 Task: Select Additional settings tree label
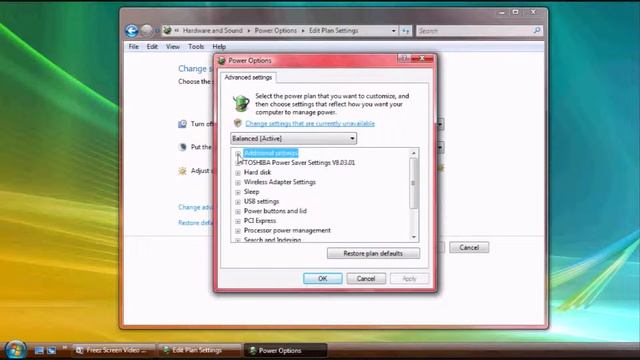(x=271, y=153)
